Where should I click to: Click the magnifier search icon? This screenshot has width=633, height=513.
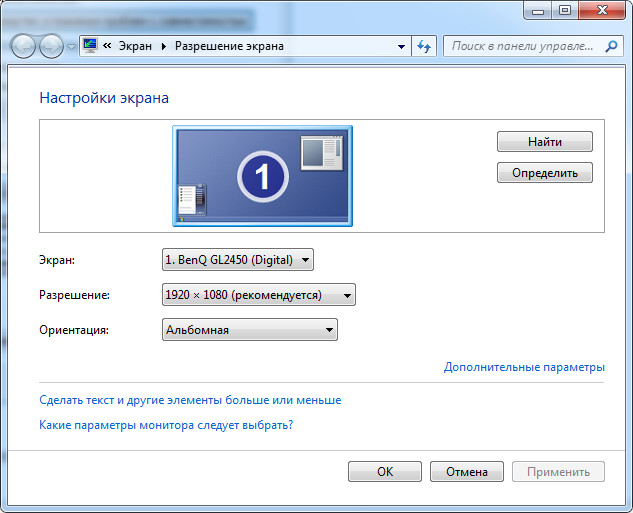611,46
